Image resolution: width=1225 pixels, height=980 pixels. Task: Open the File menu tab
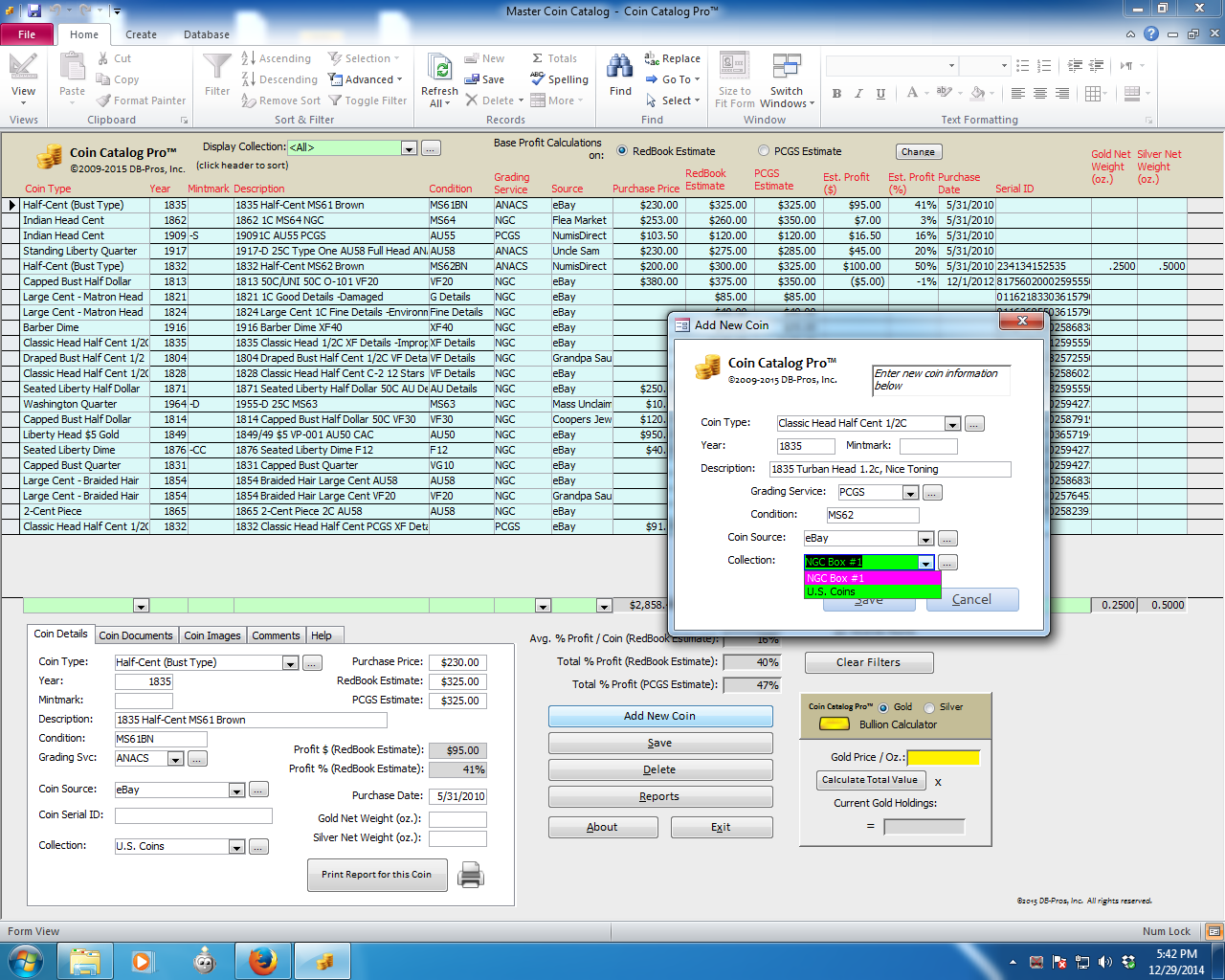(x=27, y=34)
